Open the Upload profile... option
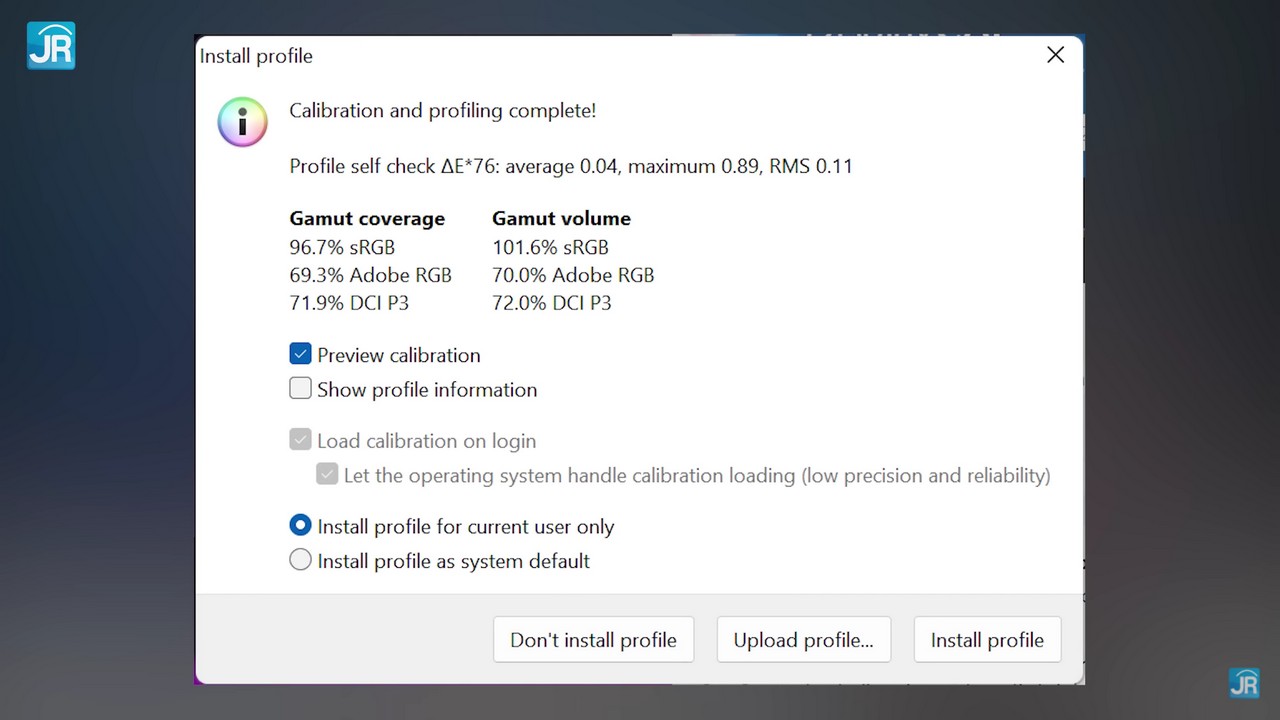This screenshot has height=720, width=1280. [x=803, y=640]
